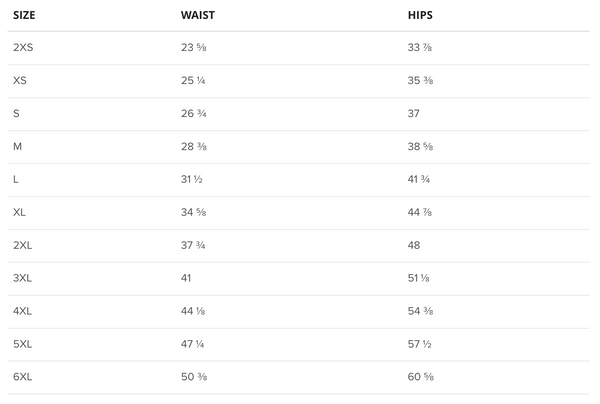Select the XS size label
600x404 pixels.
[20, 81]
